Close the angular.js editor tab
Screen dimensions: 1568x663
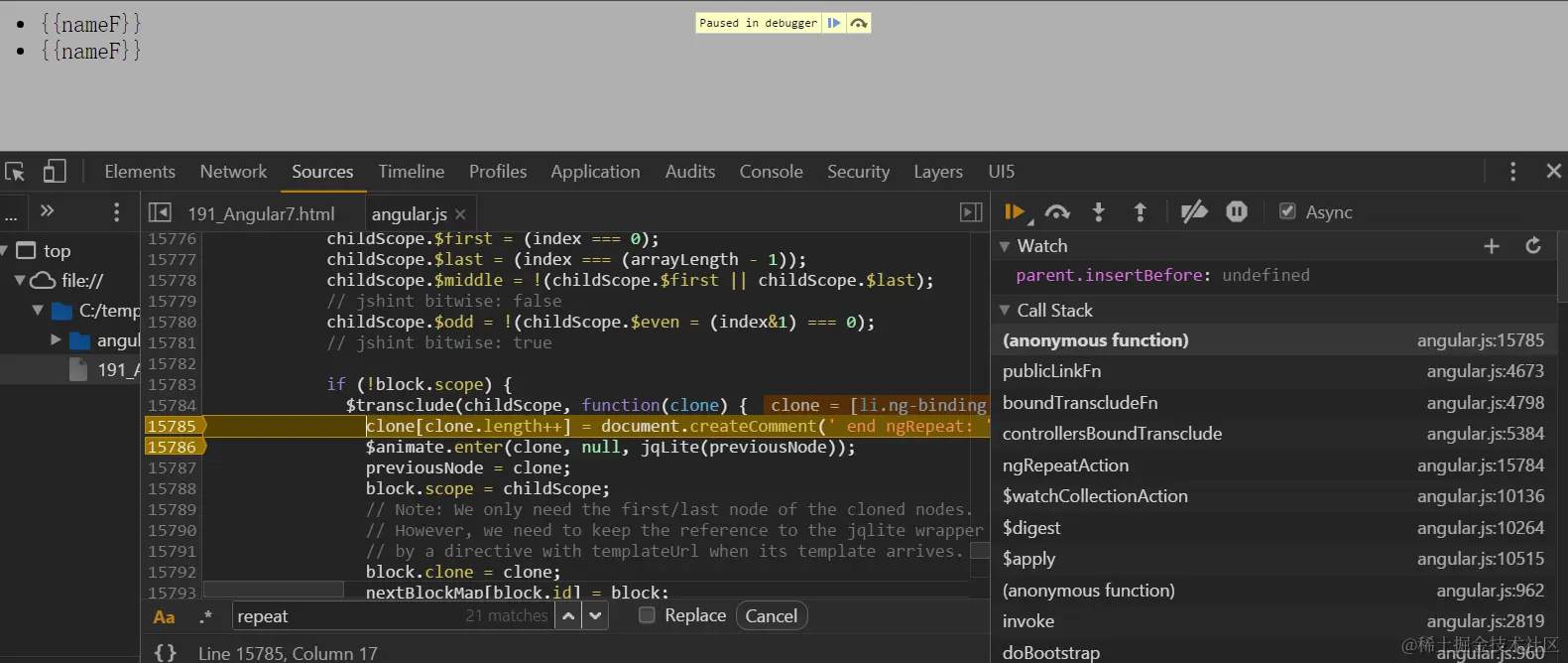coord(460,214)
